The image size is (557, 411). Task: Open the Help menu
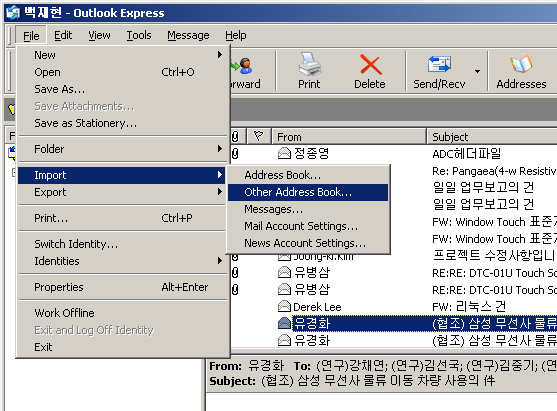[x=236, y=36]
